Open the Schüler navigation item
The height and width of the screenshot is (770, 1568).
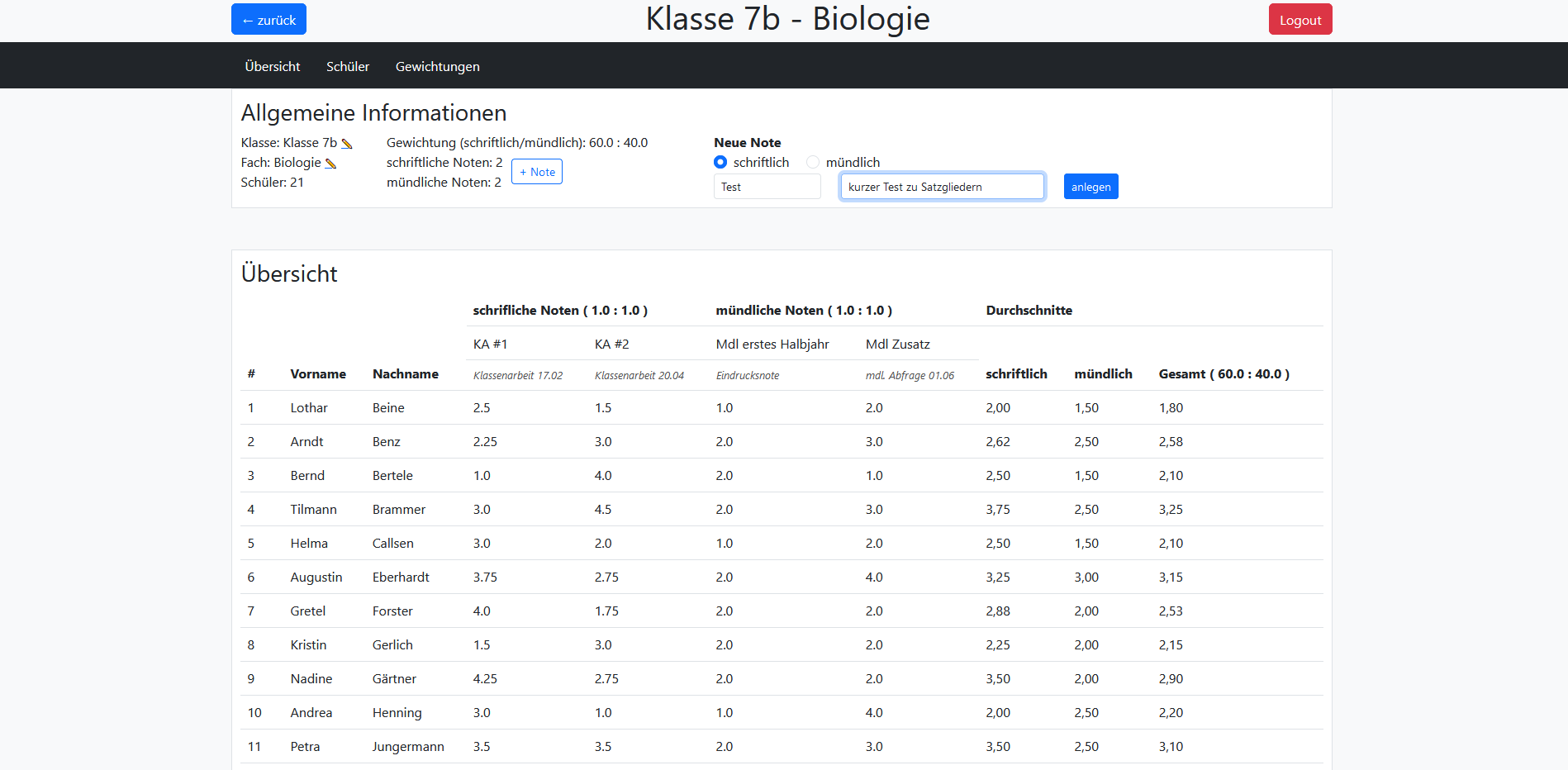(347, 66)
